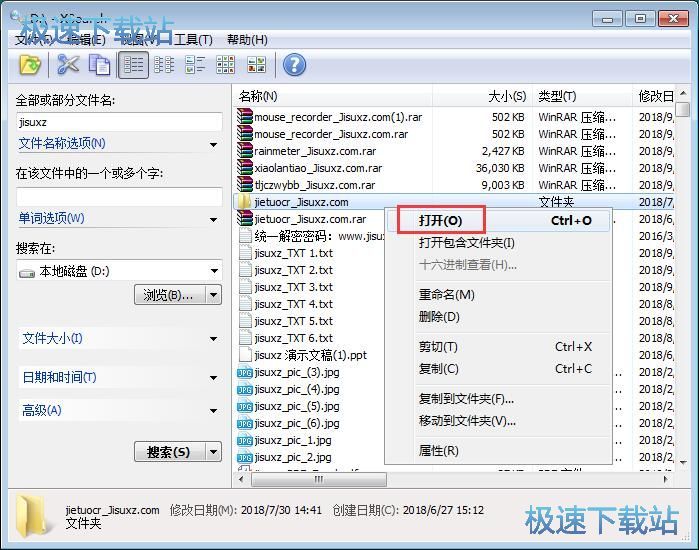699x550 pixels.
Task: Click icon of jisuxz 演示文稿(1).ppt
Action: pyautogui.click(x=245, y=355)
